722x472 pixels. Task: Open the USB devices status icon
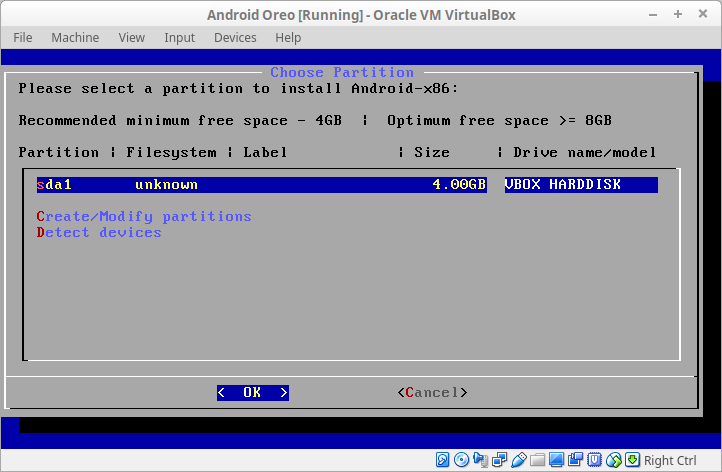pyautogui.click(x=518, y=460)
